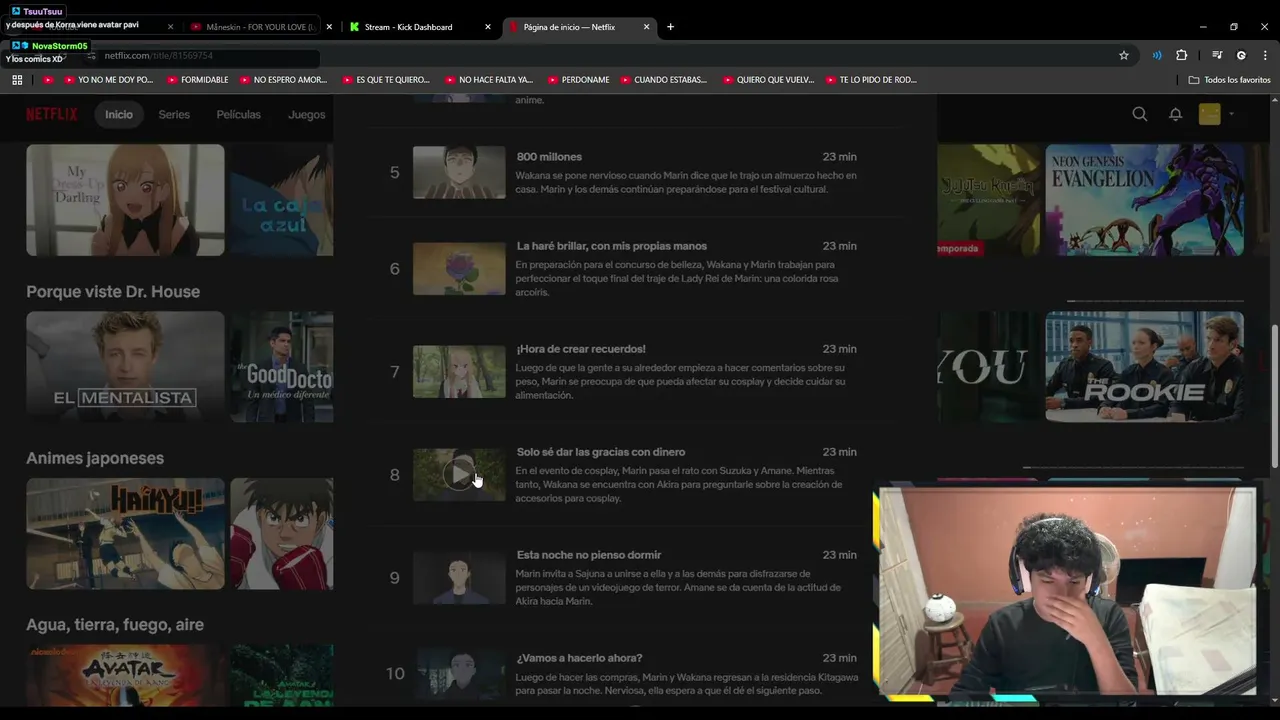
Task: Open bookmark QUIERO QUE VUELV...
Action: click(768, 80)
